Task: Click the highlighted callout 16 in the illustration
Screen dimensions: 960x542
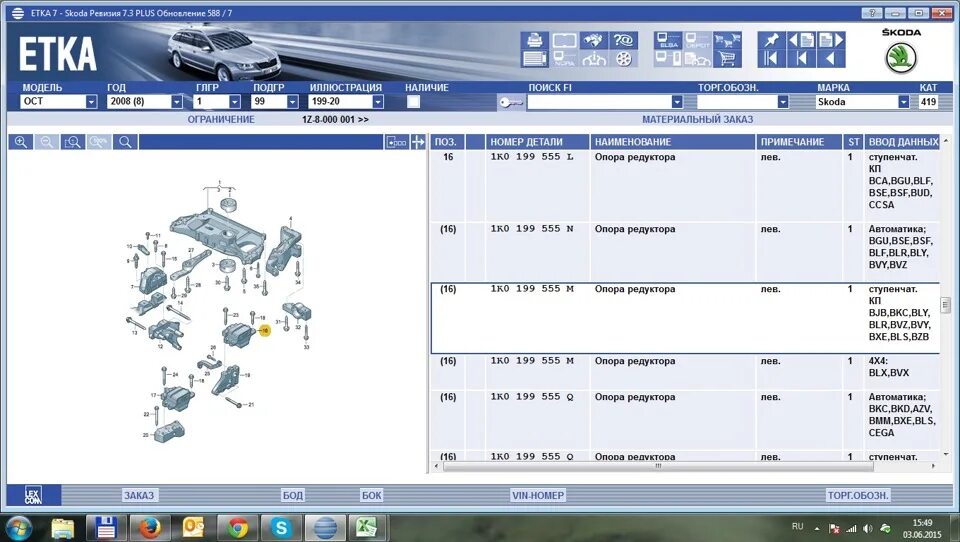Action: (264, 330)
